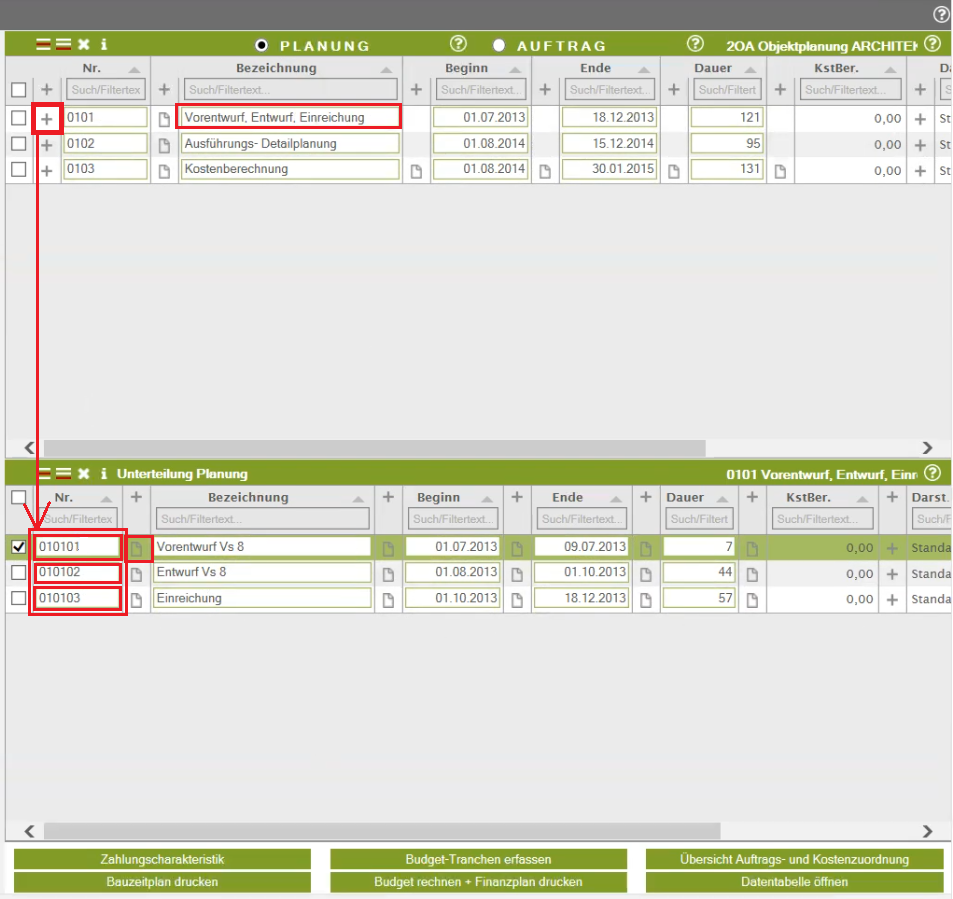Expand row 0103 with the plus icon
This screenshot has width=953, height=899.
[46, 170]
